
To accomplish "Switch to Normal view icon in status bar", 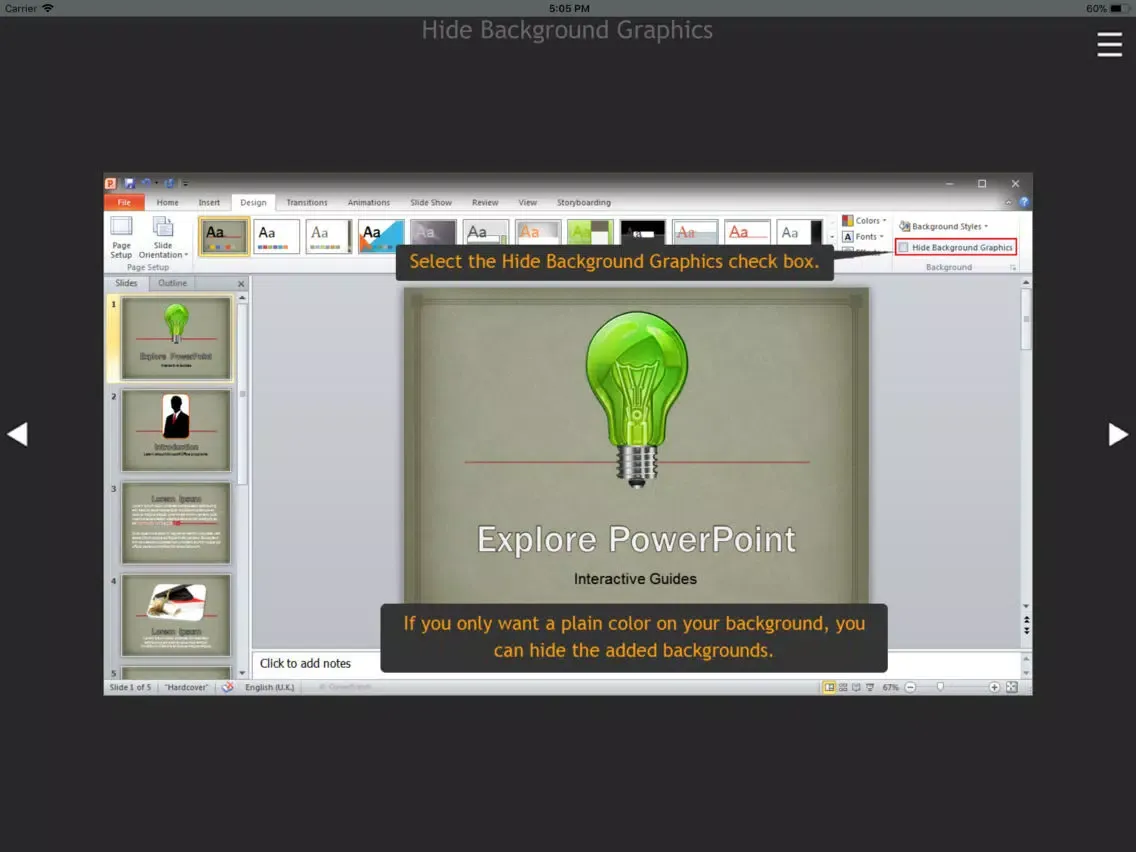I will (x=829, y=687).
